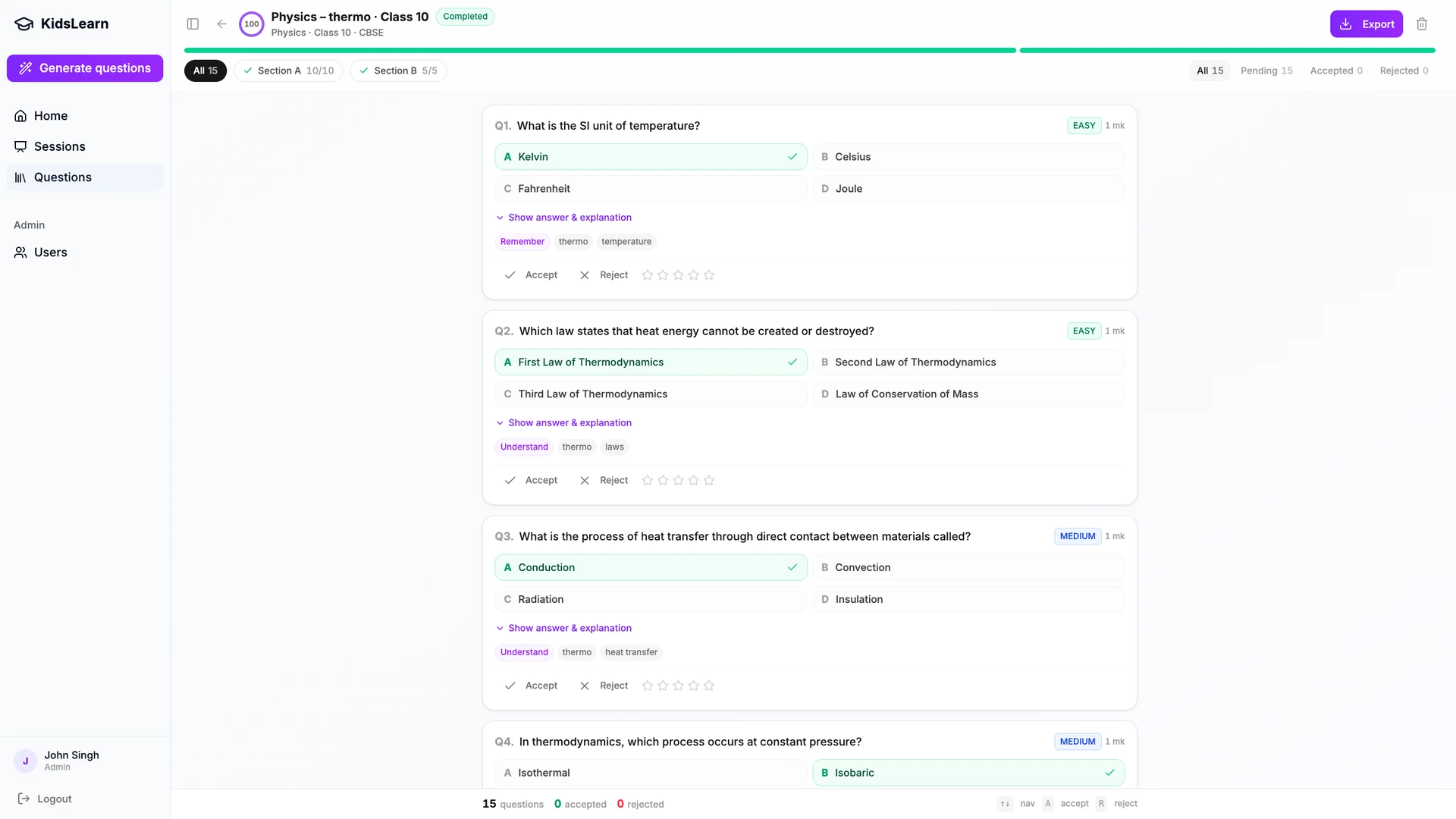The width and height of the screenshot is (1456, 819).
Task: Go back using the arrow icon
Action: (221, 24)
